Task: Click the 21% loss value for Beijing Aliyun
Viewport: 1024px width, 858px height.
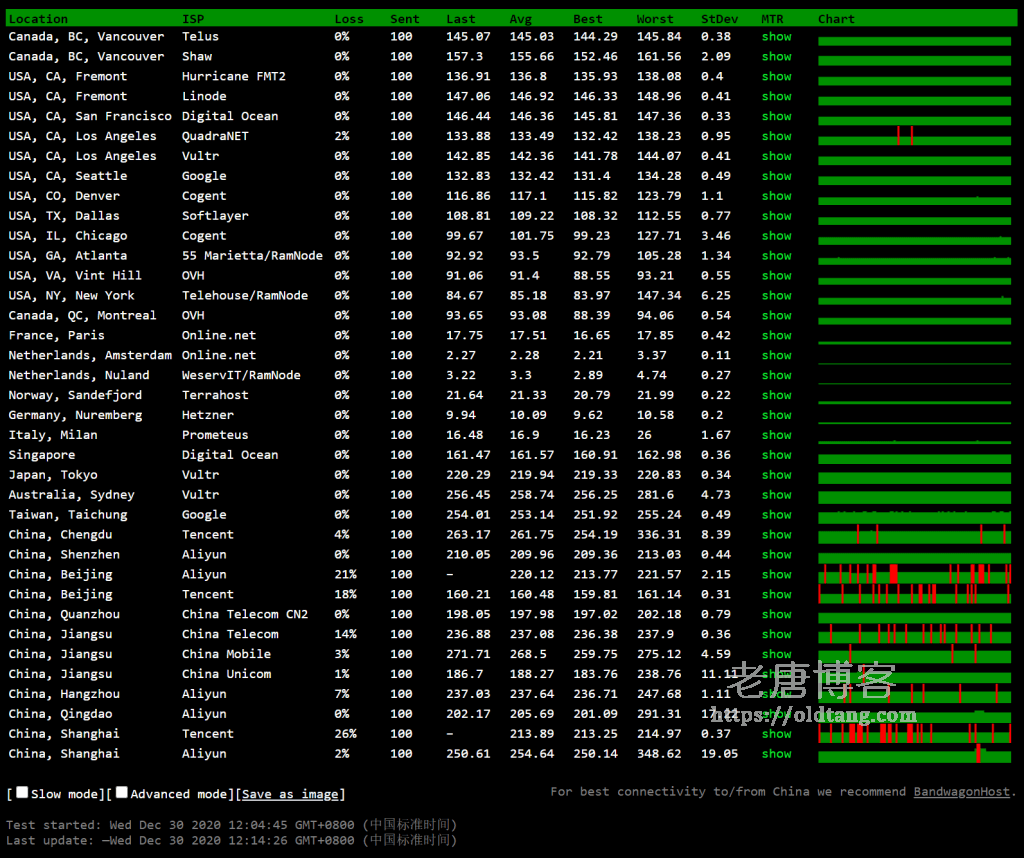Action: 345,574
